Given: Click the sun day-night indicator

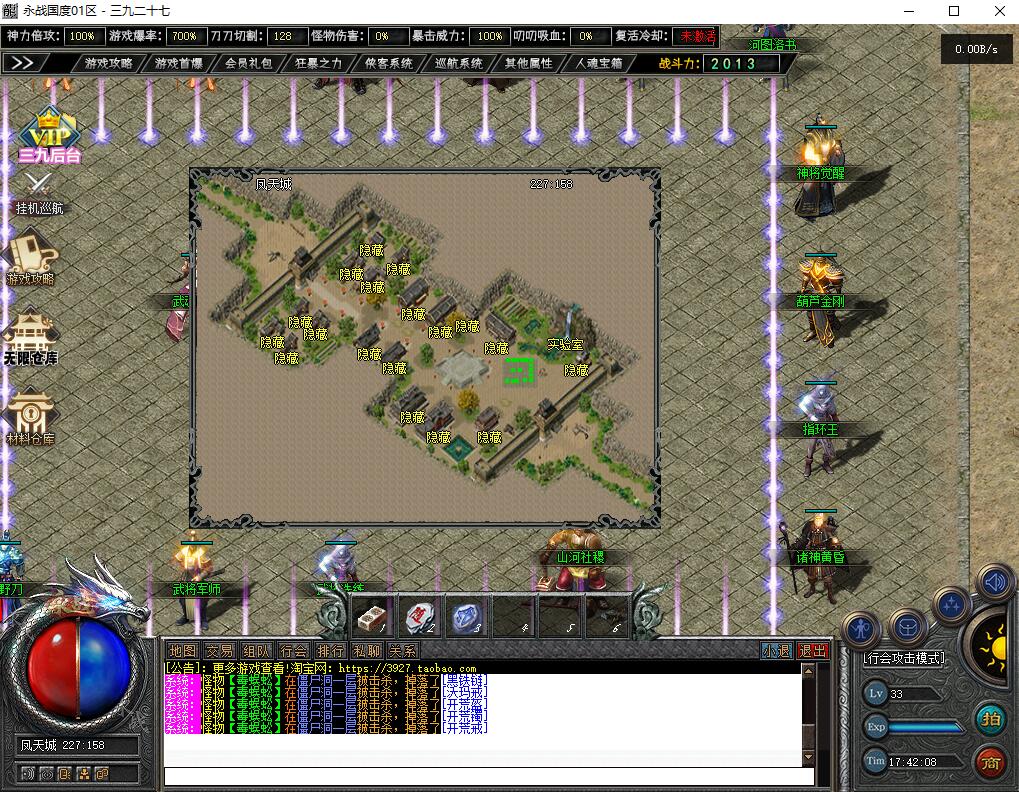Looking at the screenshot, I should tap(994, 646).
